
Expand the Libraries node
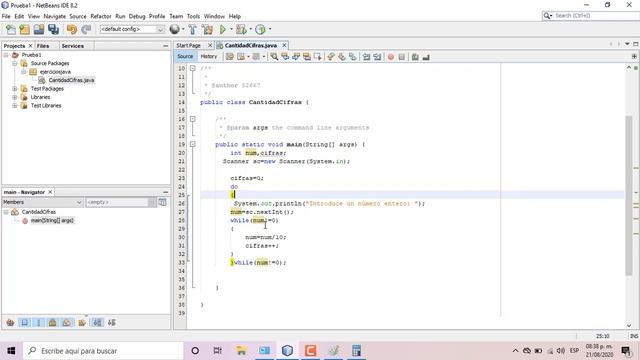pyautogui.click(x=15, y=97)
